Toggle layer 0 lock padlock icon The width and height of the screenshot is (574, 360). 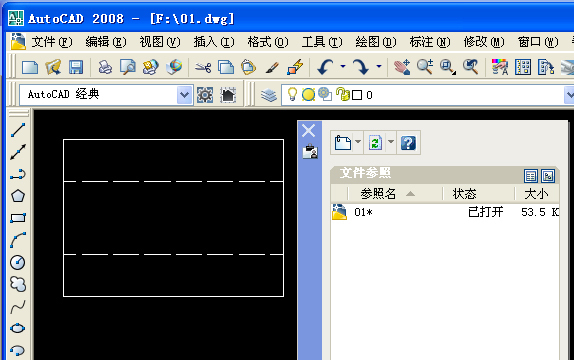tap(343, 94)
